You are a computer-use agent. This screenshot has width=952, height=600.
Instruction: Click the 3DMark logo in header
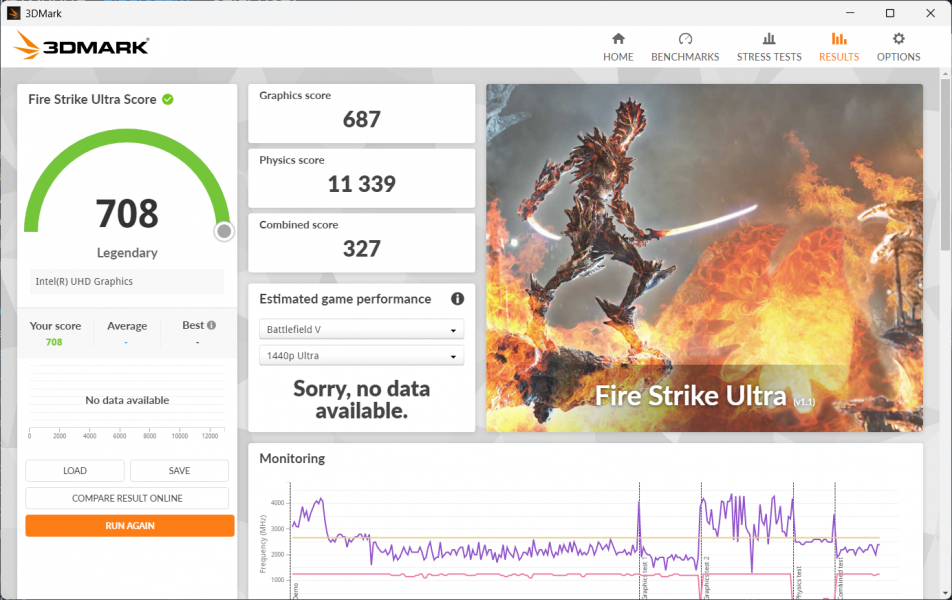point(82,46)
